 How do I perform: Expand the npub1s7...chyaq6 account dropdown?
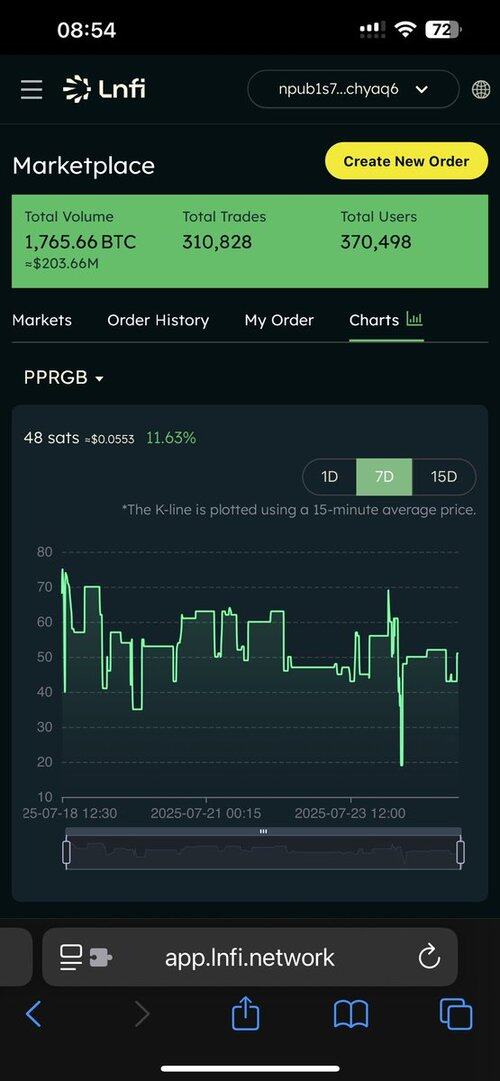[353, 89]
